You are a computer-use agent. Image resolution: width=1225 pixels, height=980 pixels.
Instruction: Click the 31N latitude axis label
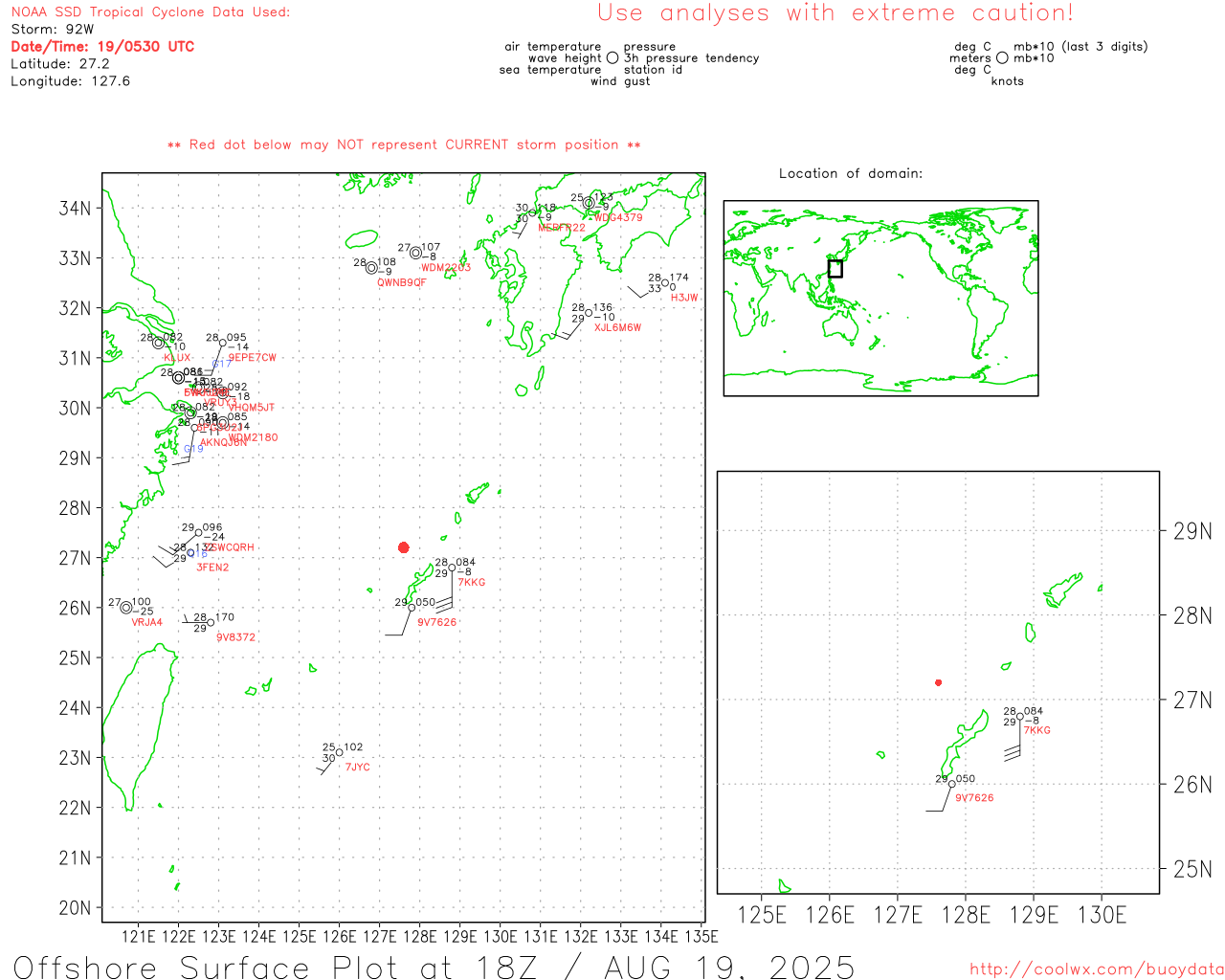point(76,358)
